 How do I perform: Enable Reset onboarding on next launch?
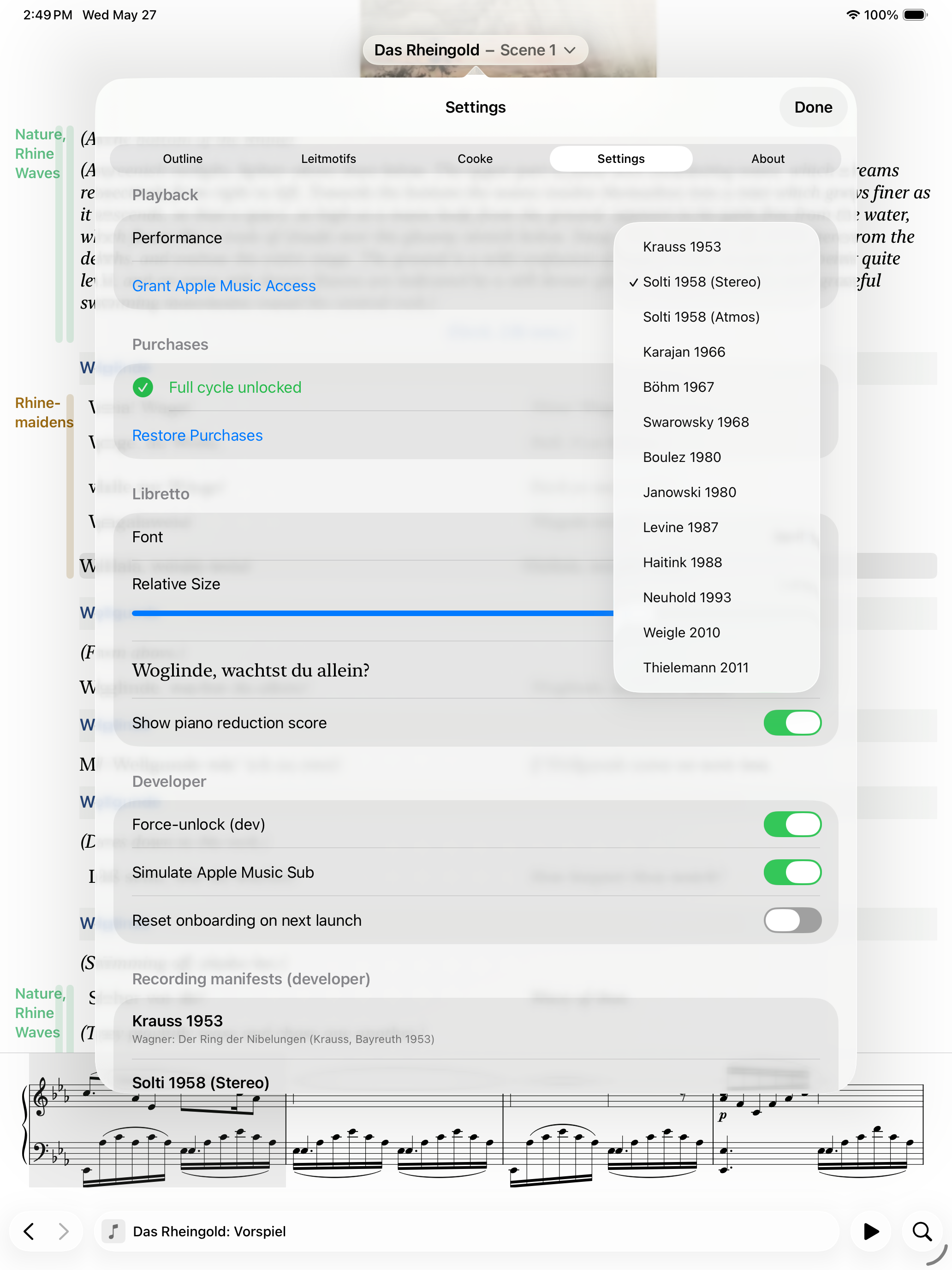tap(792, 920)
